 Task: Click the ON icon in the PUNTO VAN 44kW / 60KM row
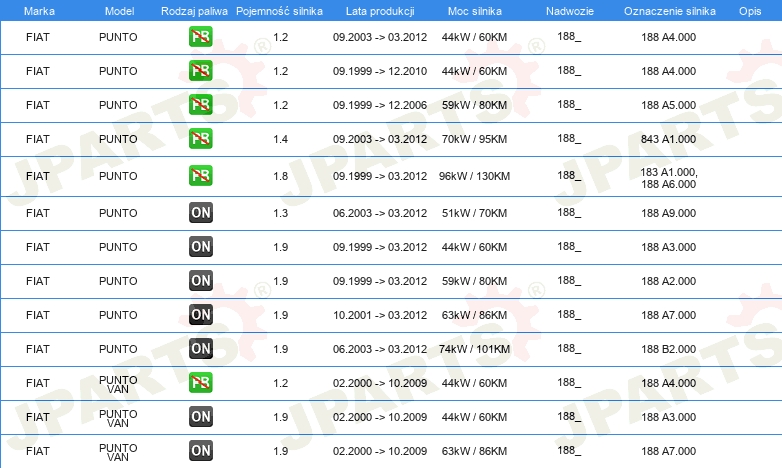pyautogui.click(x=200, y=417)
